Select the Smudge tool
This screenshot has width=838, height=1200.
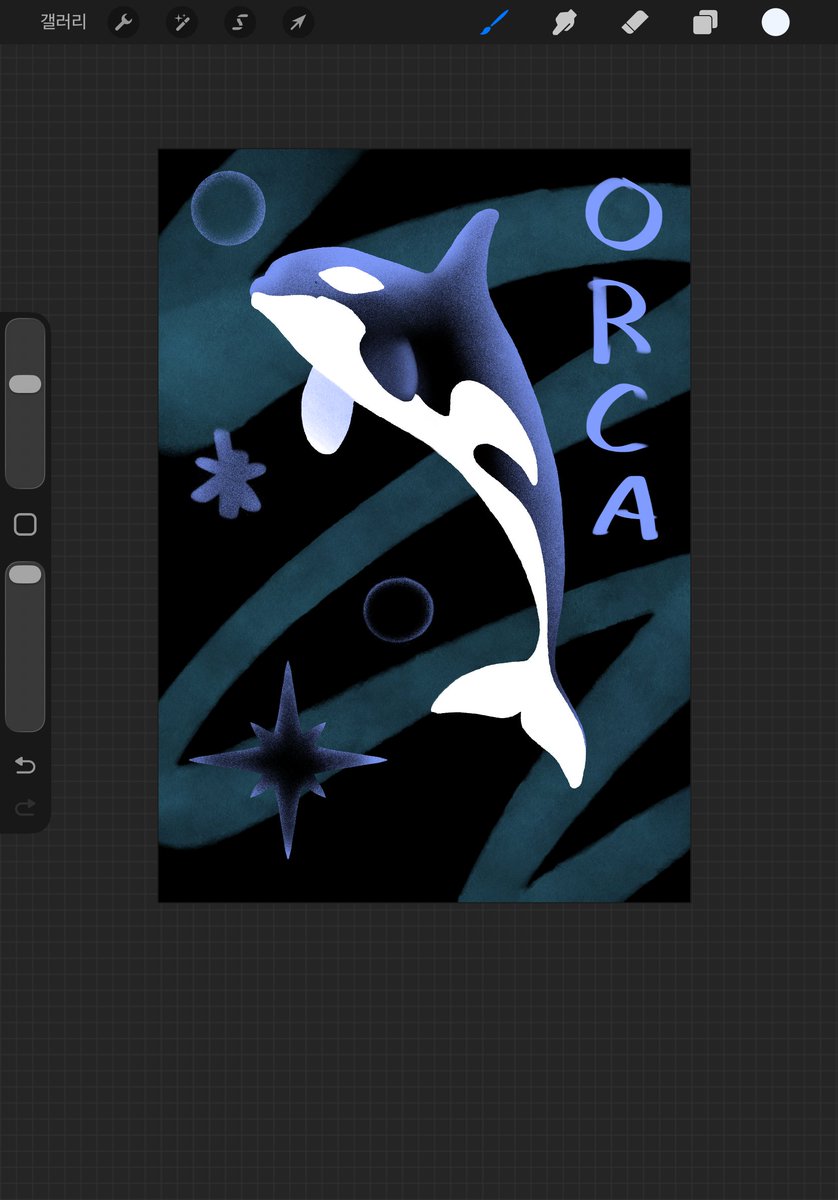565,22
